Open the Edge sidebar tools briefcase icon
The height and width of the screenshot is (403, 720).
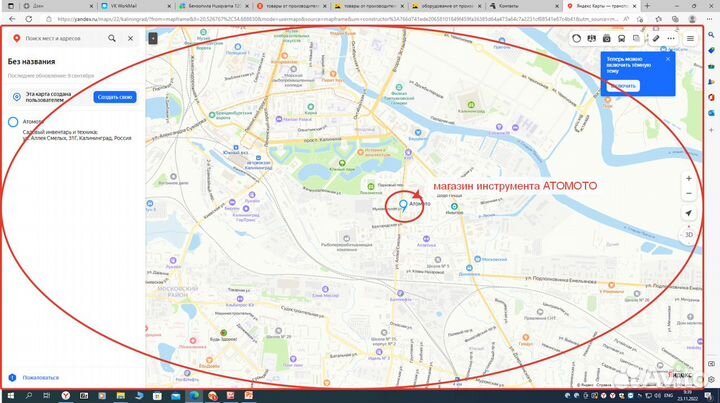click(711, 66)
